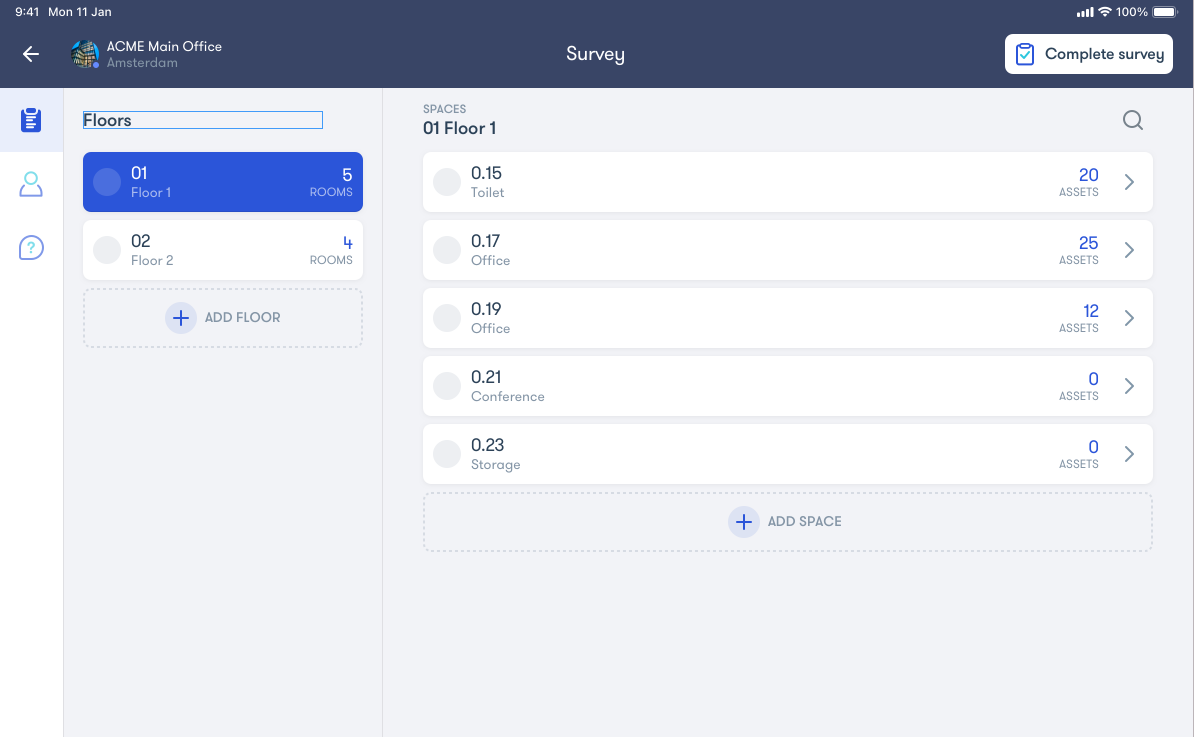Search spaces with the magnifier icon

click(1132, 120)
